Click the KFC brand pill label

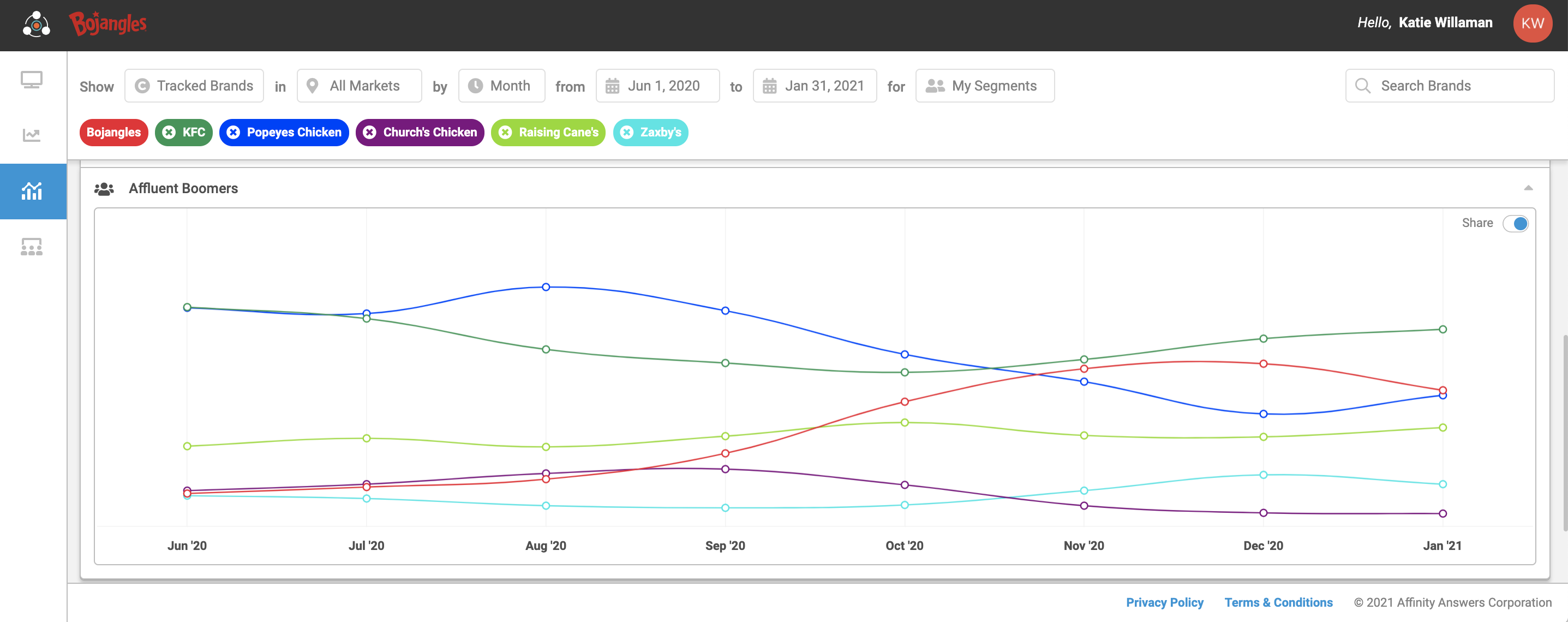pyautogui.click(x=194, y=133)
